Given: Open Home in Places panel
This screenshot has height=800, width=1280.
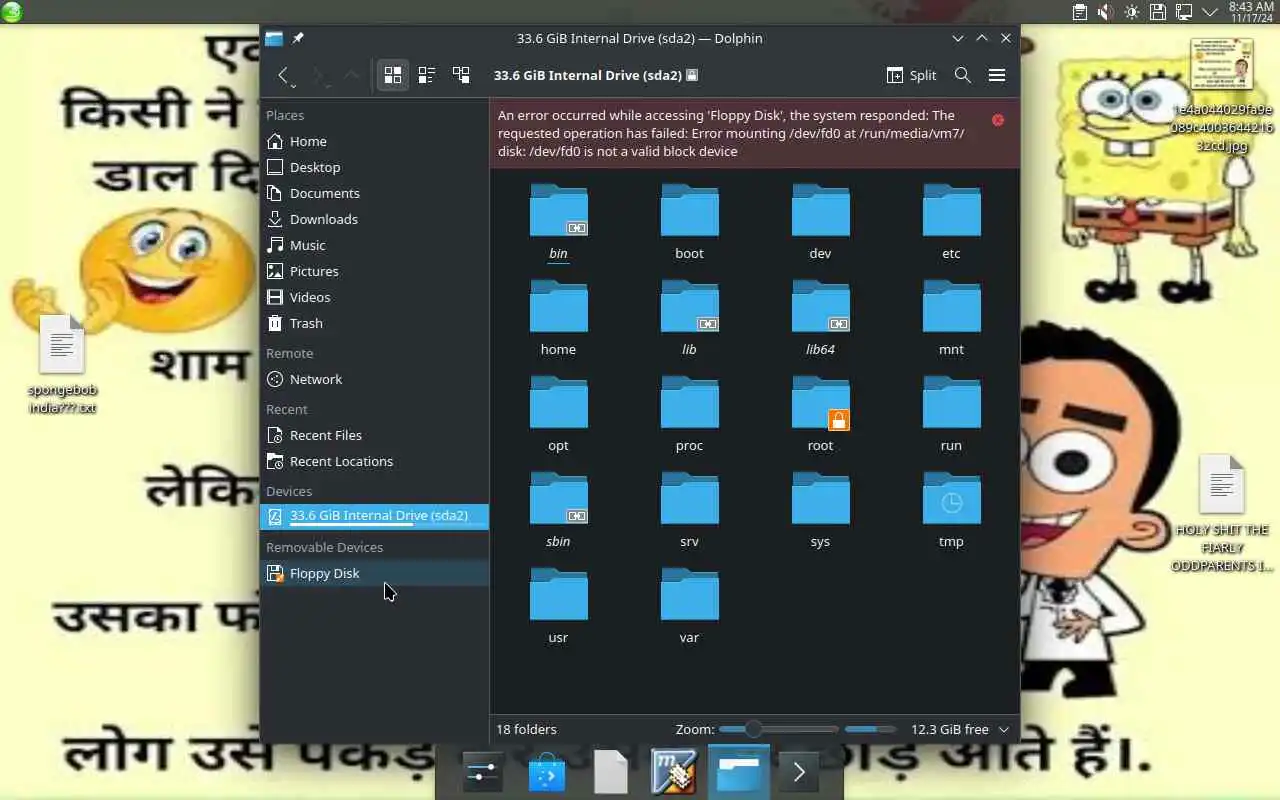Looking at the screenshot, I should coord(374,141).
